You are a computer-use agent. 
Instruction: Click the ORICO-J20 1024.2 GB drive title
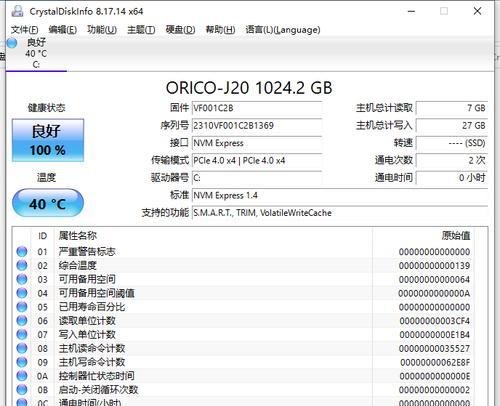[x=249, y=88]
